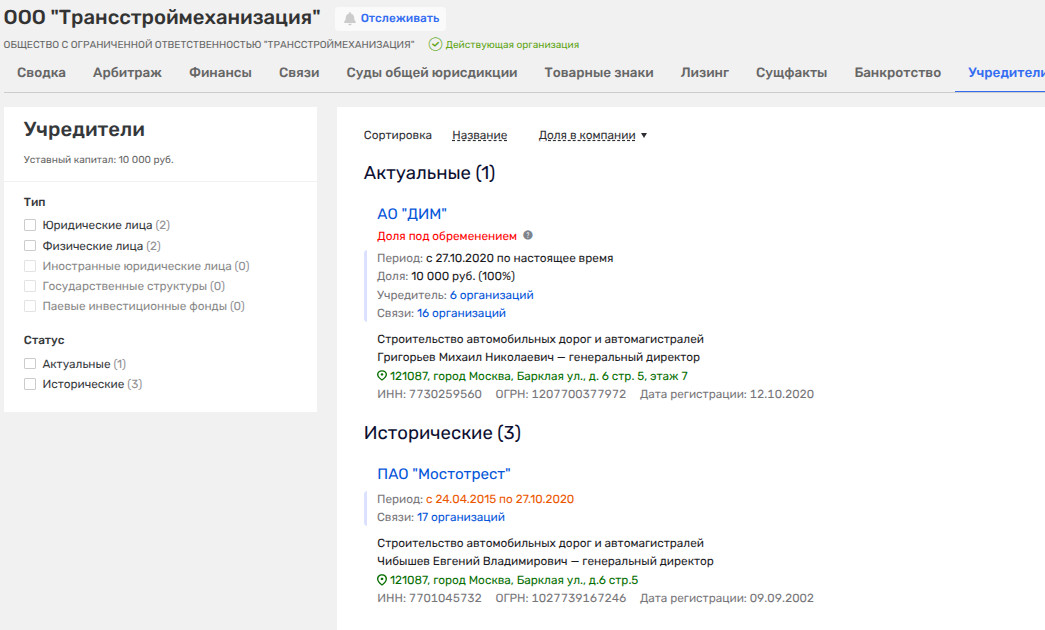The width and height of the screenshot is (1045, 630).
Task: Tick the Исторические status checkbox
Action: (x=30, y=384)
